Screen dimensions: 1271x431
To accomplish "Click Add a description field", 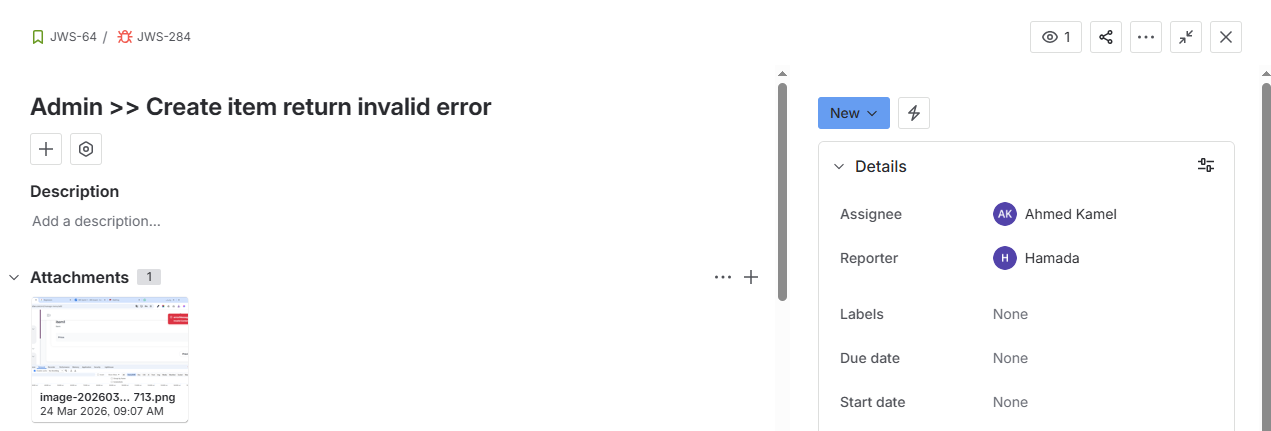I will [x=96, y=221].
